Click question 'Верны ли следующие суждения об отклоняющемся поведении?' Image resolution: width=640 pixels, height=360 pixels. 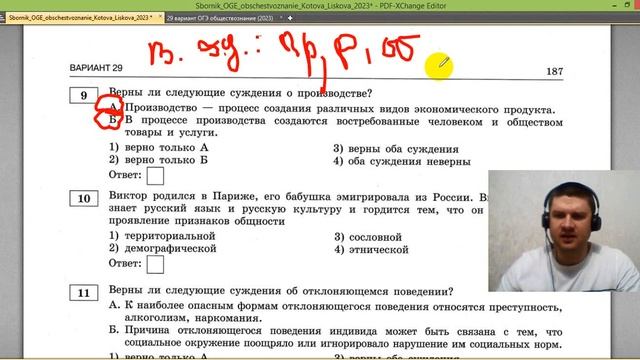pyautogui.click(x=281, y=291)
